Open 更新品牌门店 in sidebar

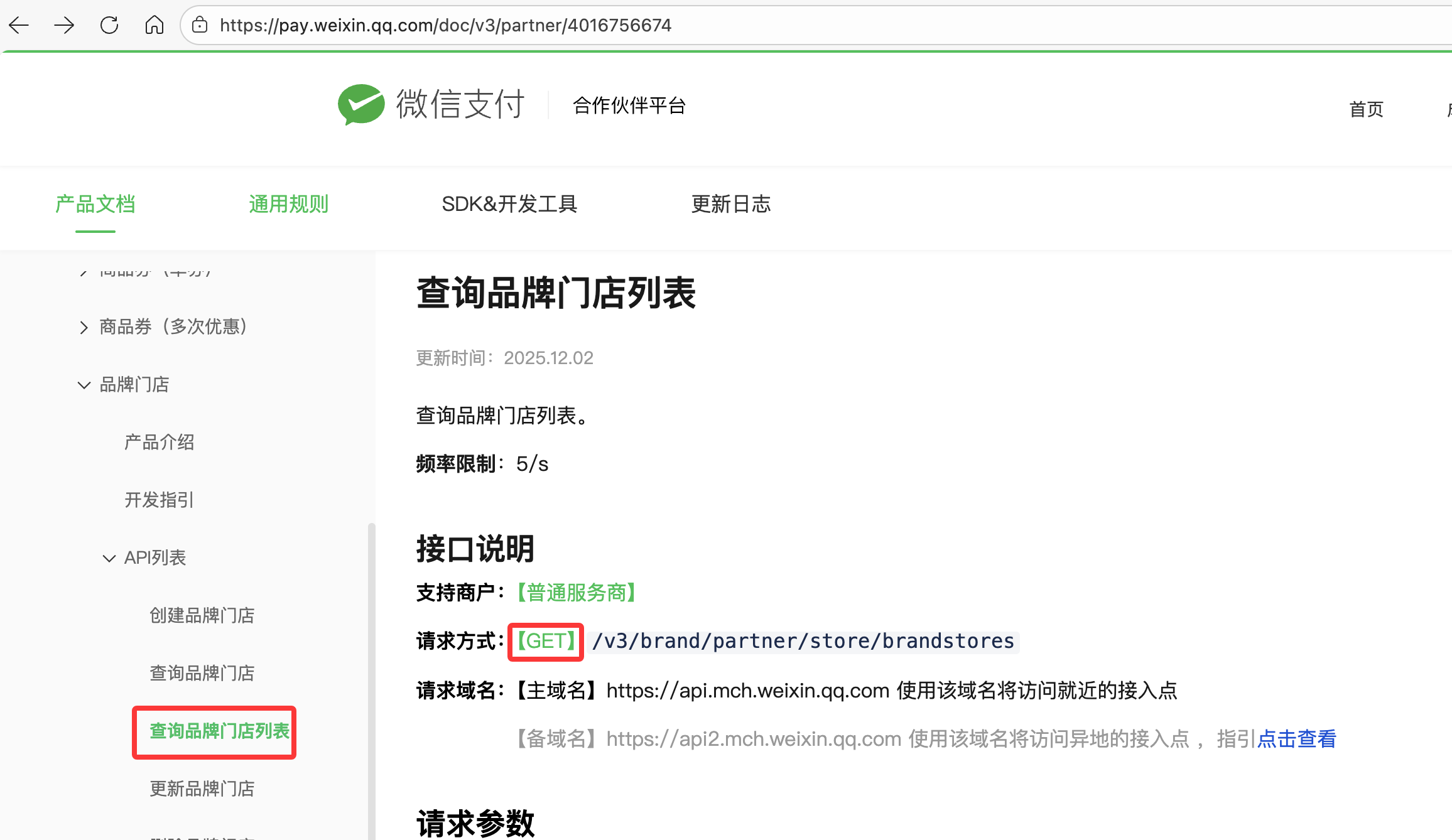[202, 789]
